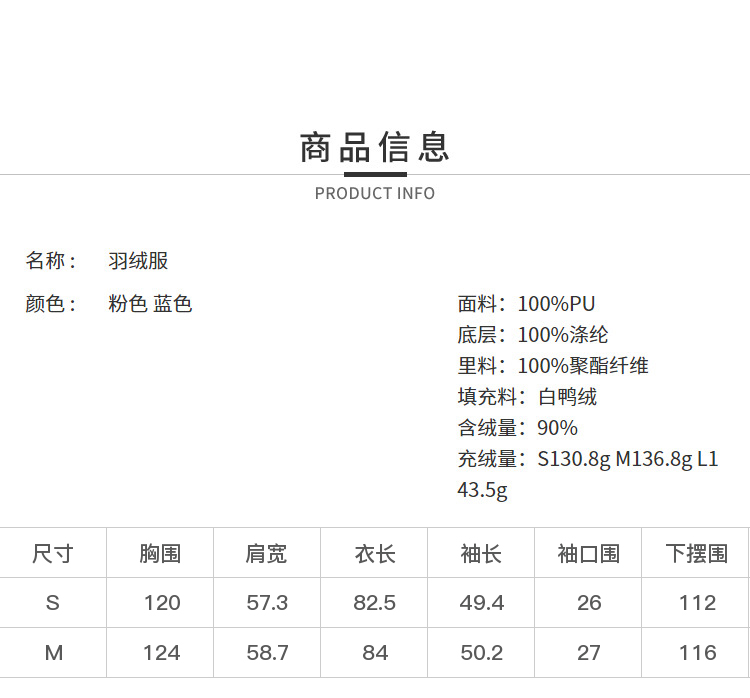Click the color value 粉色 蓝色
Screen dimensions: 750x698
tap(150, 304)
